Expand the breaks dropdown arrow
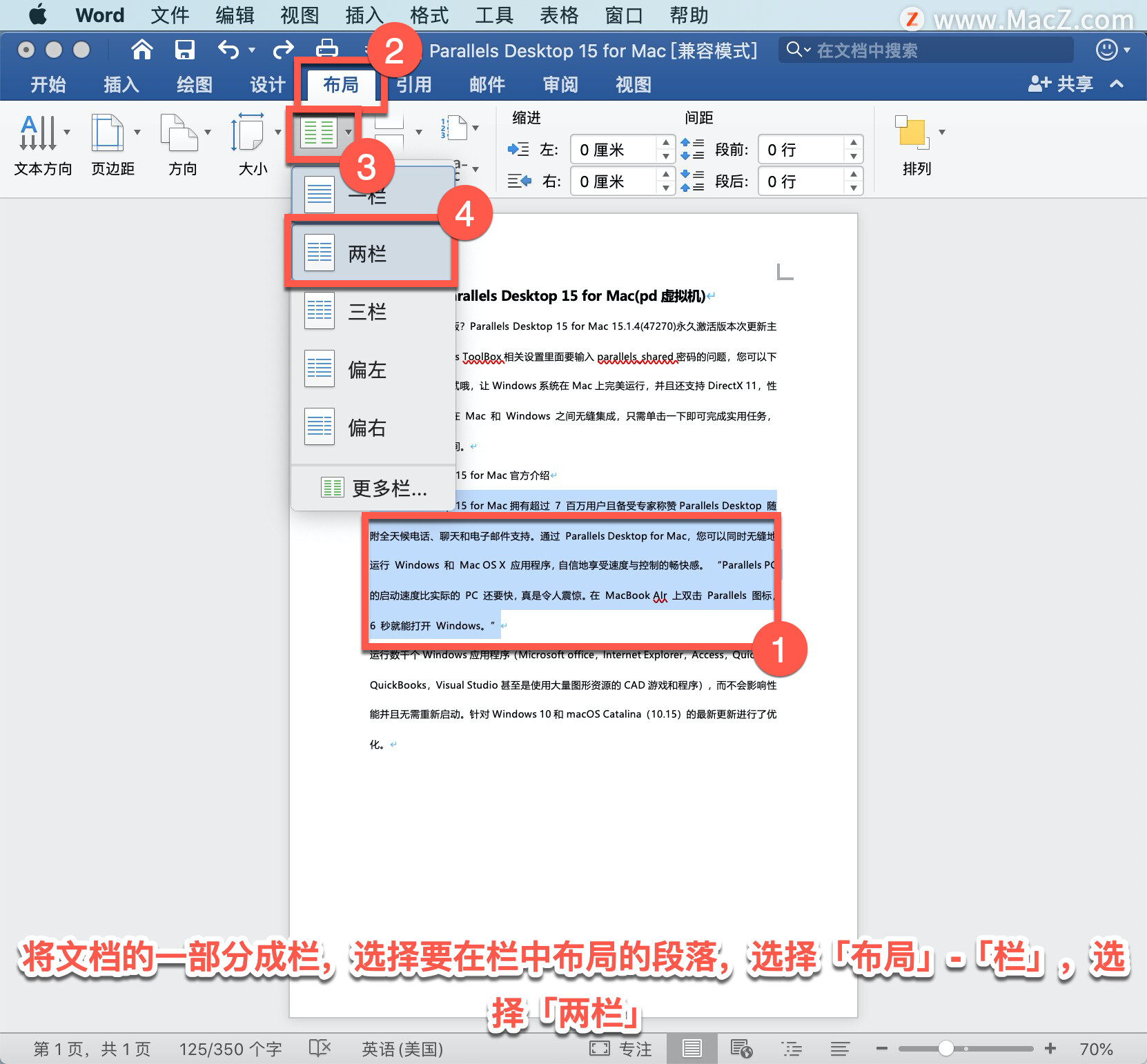 pyautogui.click(x=419, y=132)
